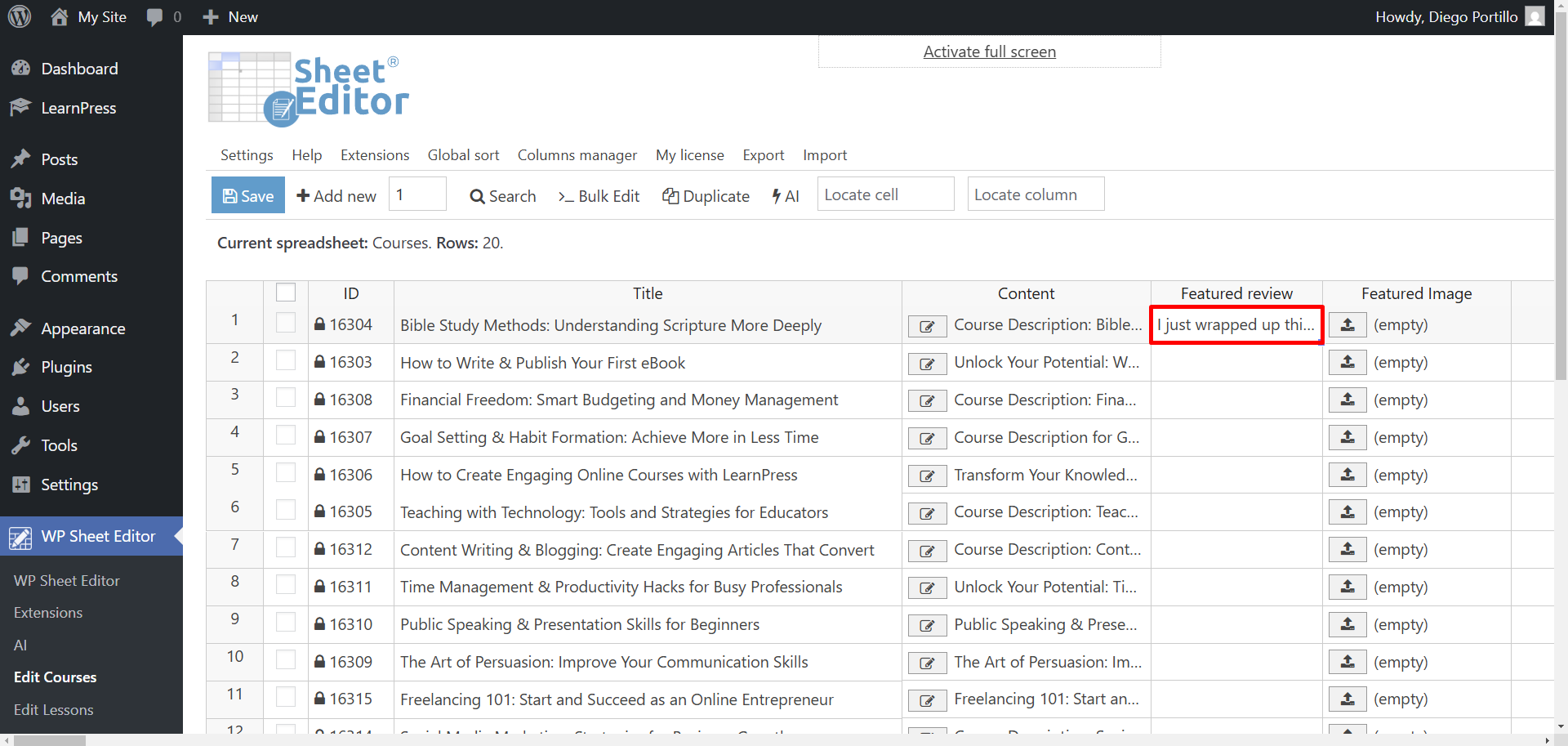The width and height of the screenshot is (1568, 746).
Task: Open the AI lightning tool
Action: [786, 196]
